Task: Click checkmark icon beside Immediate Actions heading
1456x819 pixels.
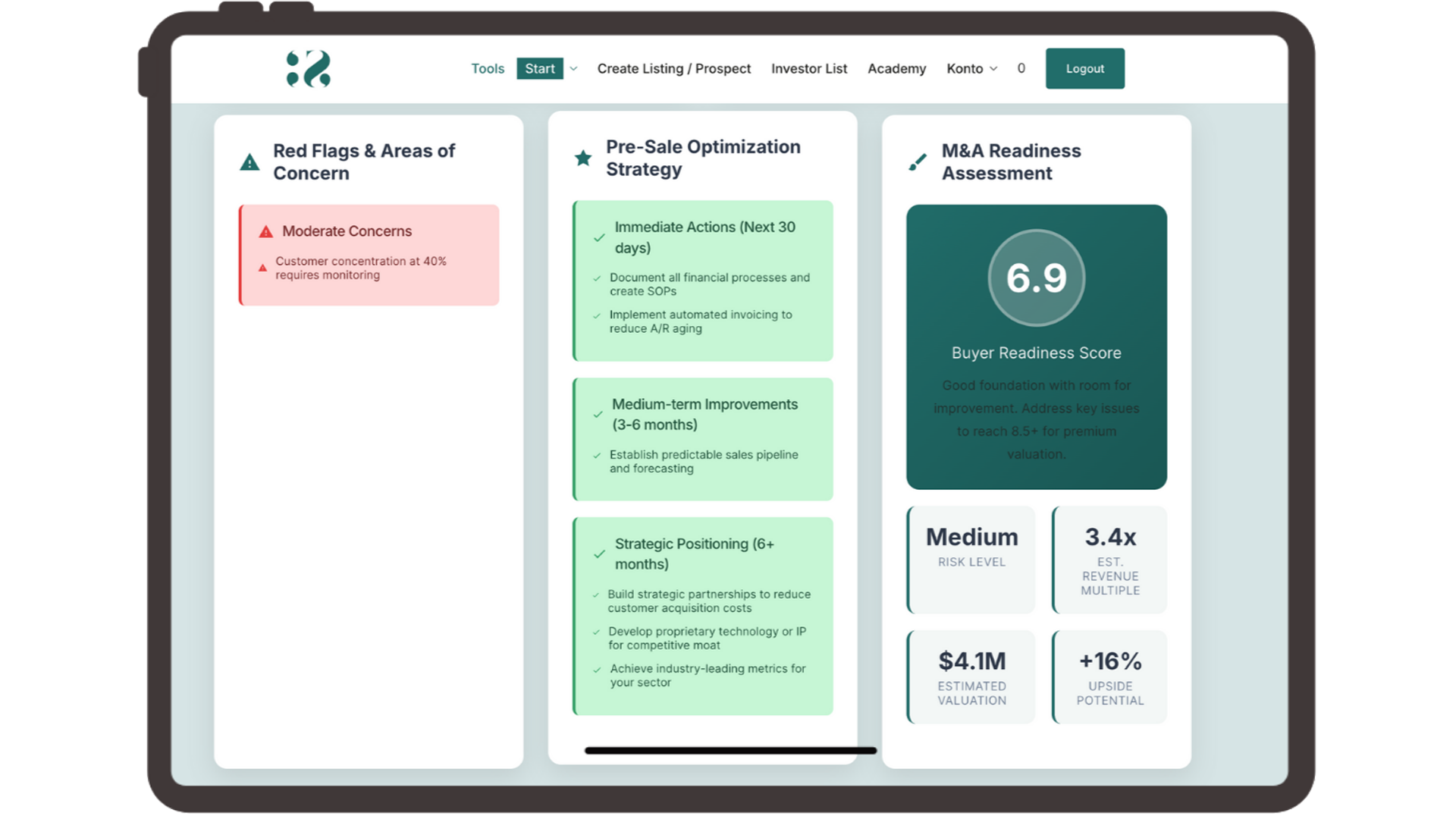Action: click(x=599, y=238)
